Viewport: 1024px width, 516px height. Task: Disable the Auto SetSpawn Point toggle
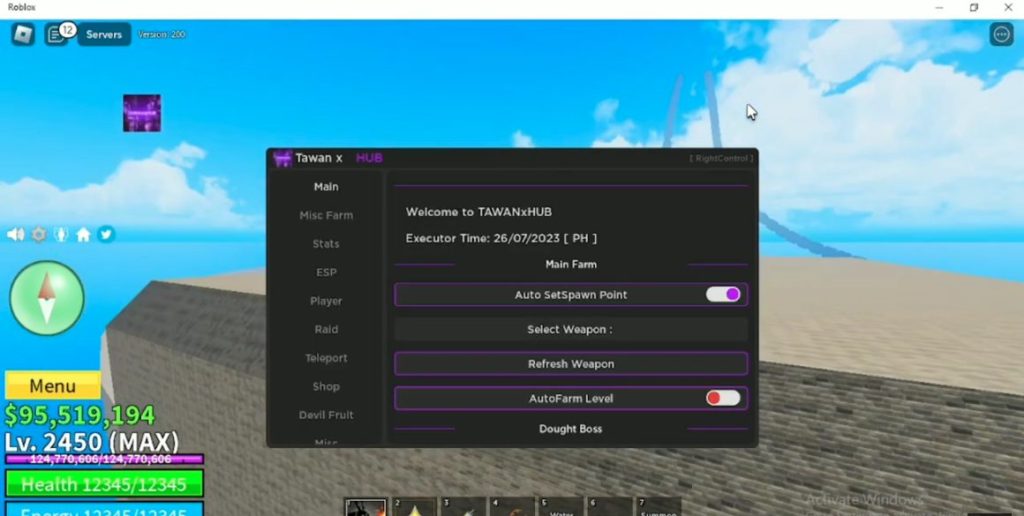[723, 295]
